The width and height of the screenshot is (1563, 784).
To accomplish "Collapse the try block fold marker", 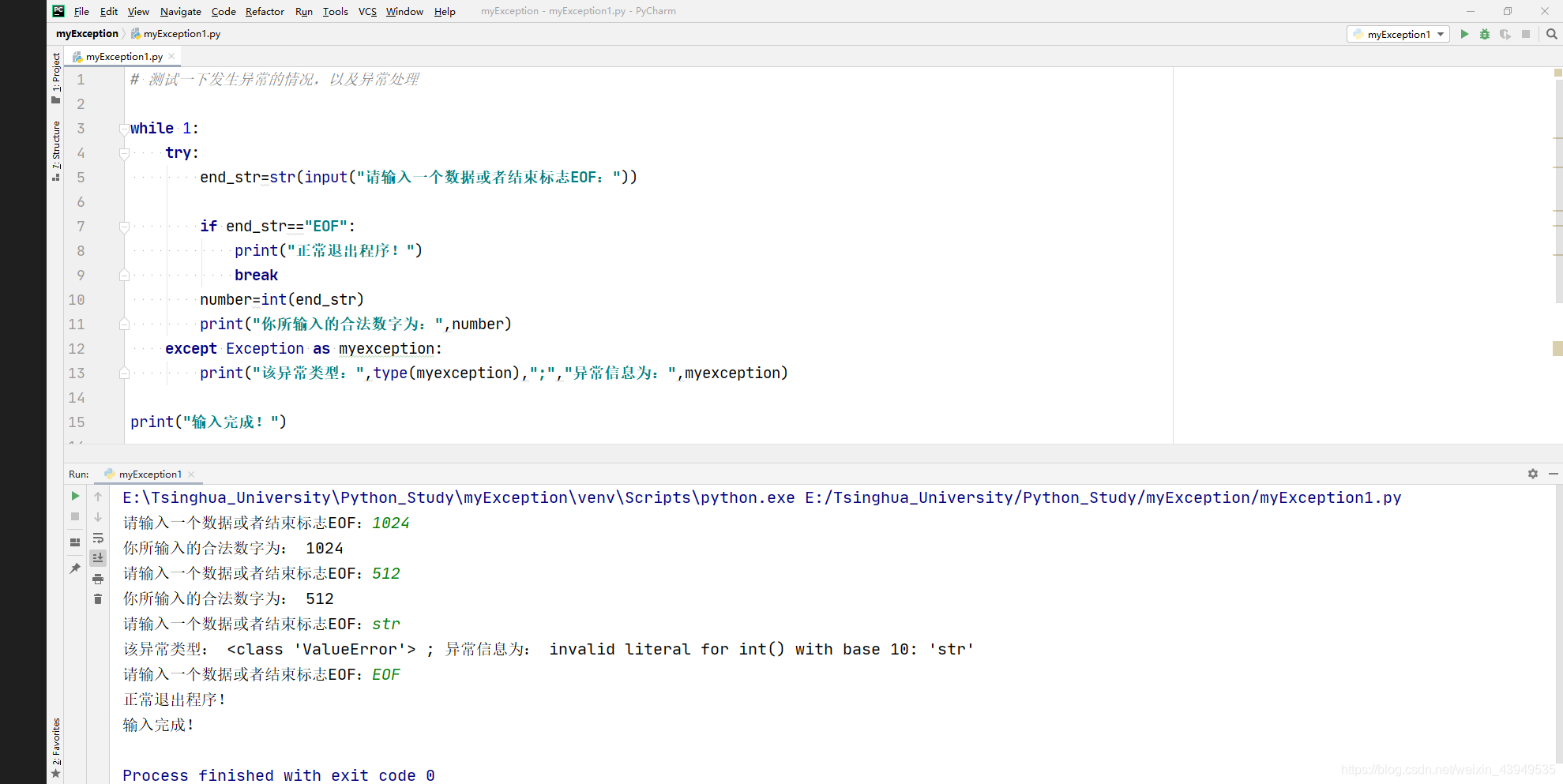I will coord(124,153).
